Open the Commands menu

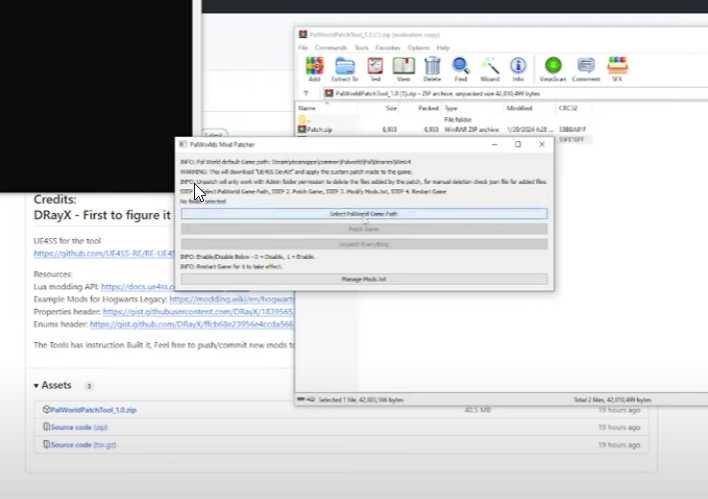pyautogui.click(x=331, y=47)
